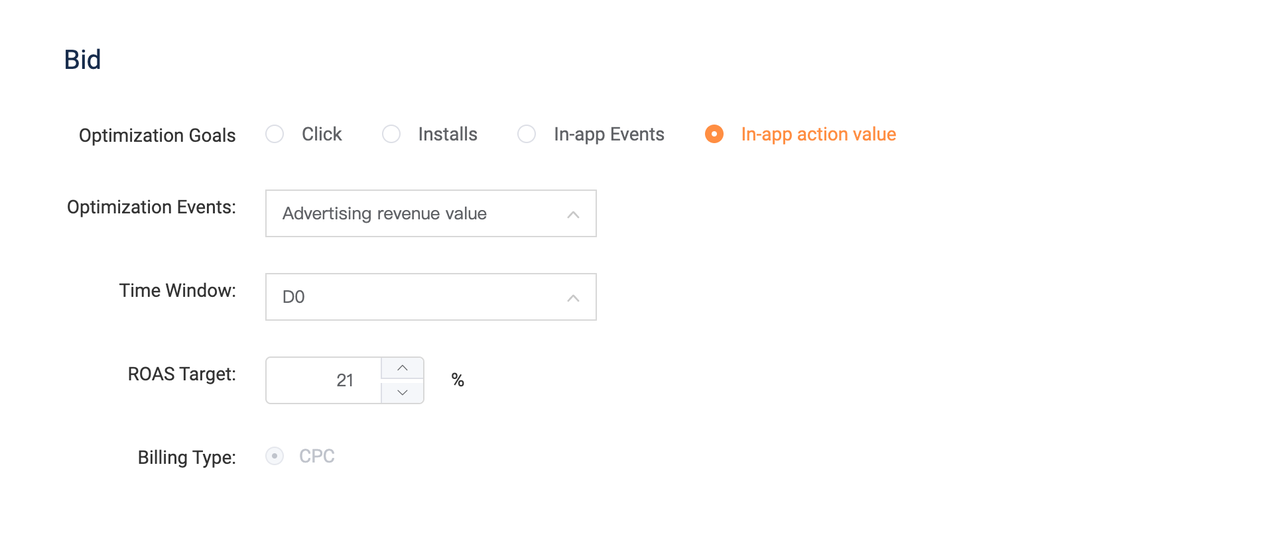Select the Click optimization goal radio button
The height and width of the screenshot is (546, 1280).
pos(275,134)
